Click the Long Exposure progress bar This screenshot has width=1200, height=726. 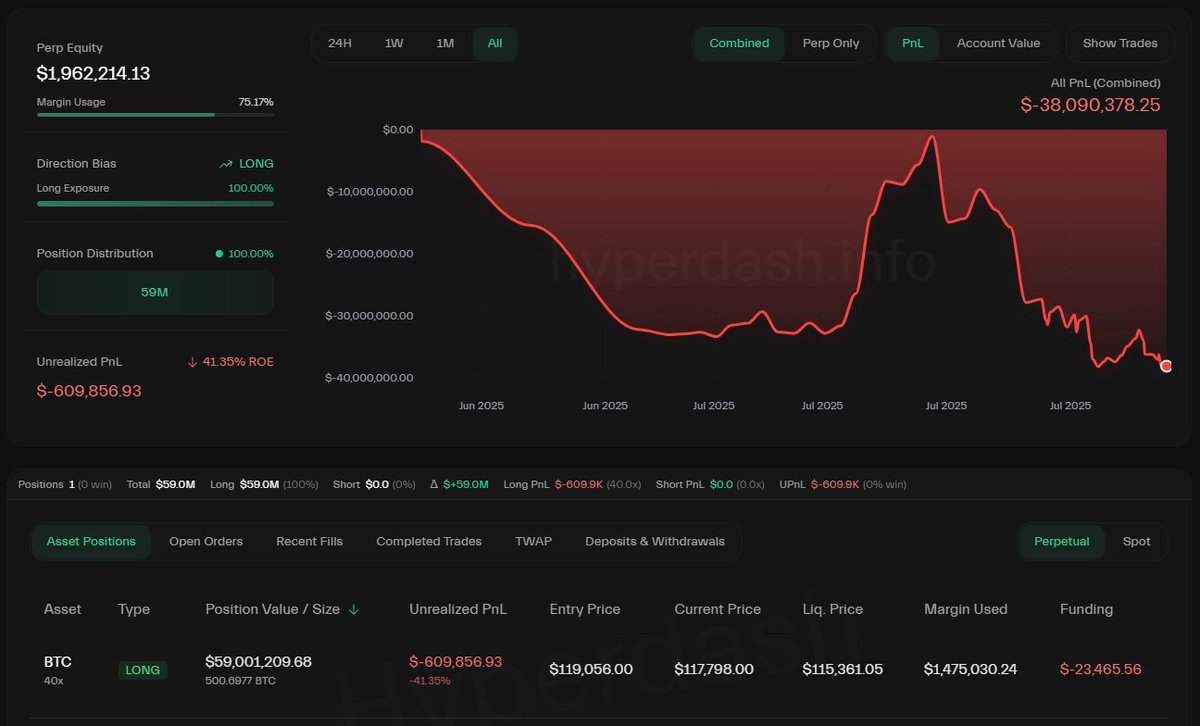click(155, 203)
